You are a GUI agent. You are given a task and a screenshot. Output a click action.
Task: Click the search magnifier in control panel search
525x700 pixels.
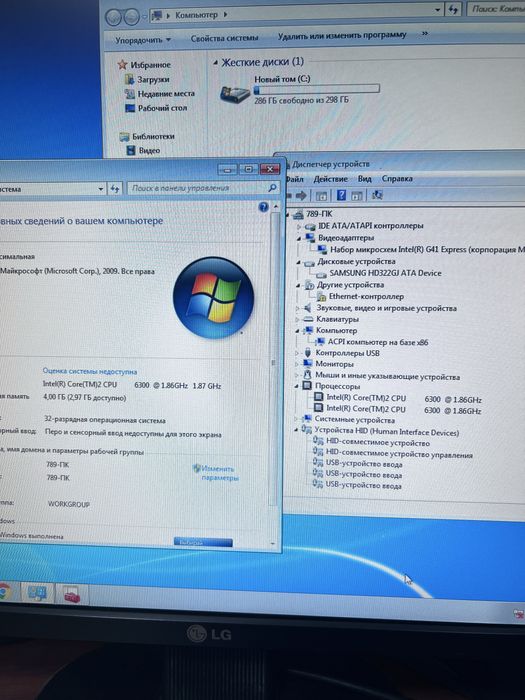pos(272,188)
